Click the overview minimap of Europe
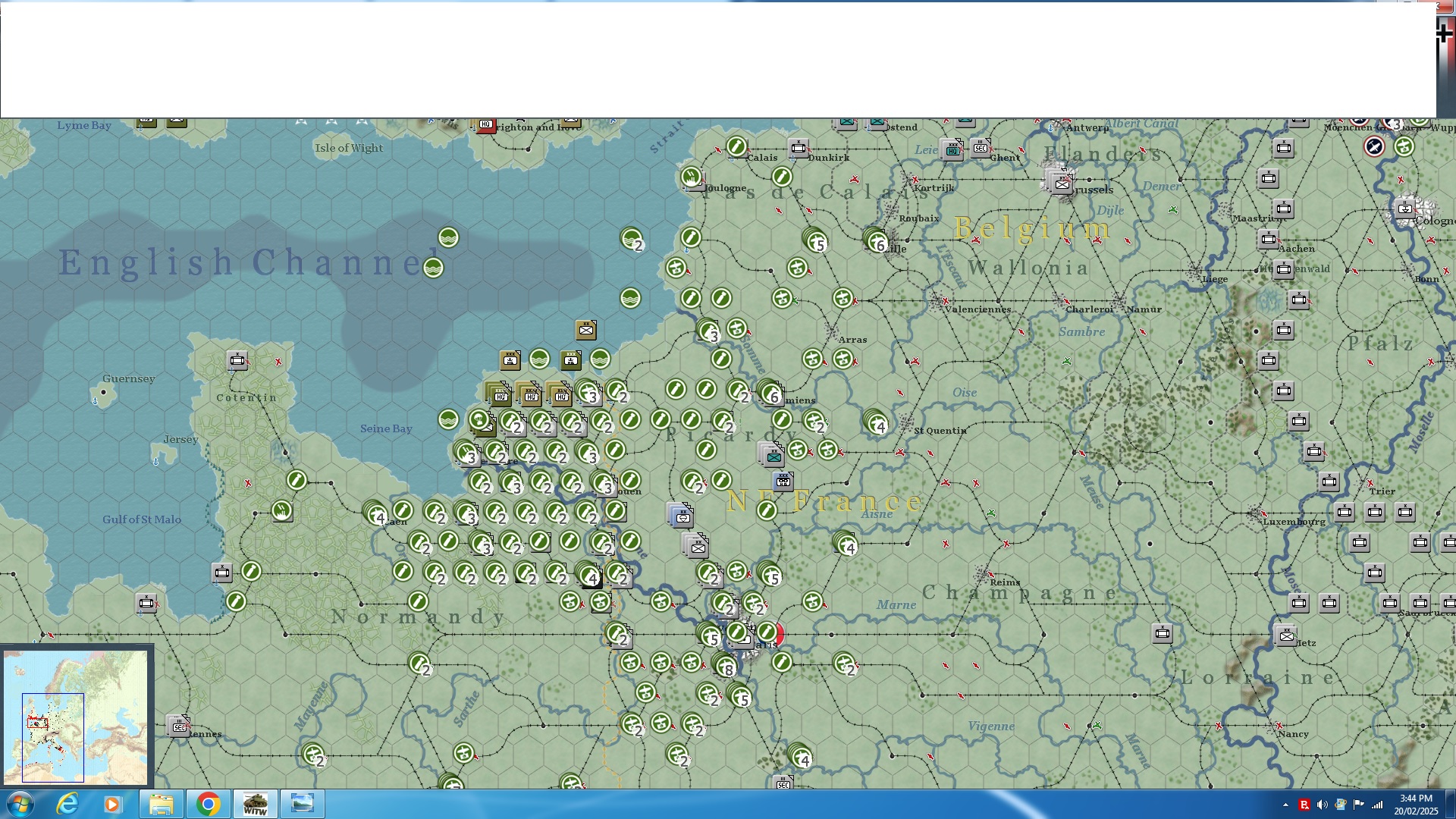Screen dimensions: 1456x819 (76, 717)
